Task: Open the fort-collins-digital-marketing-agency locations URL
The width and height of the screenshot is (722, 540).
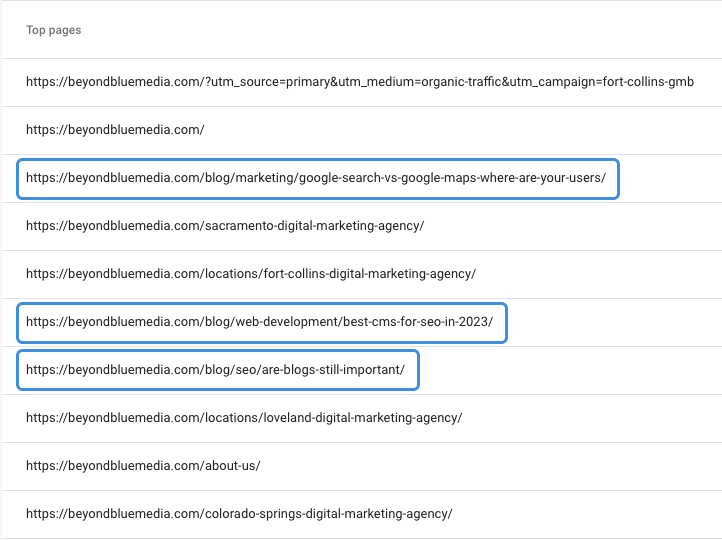Action: click(x=251, y=274)
